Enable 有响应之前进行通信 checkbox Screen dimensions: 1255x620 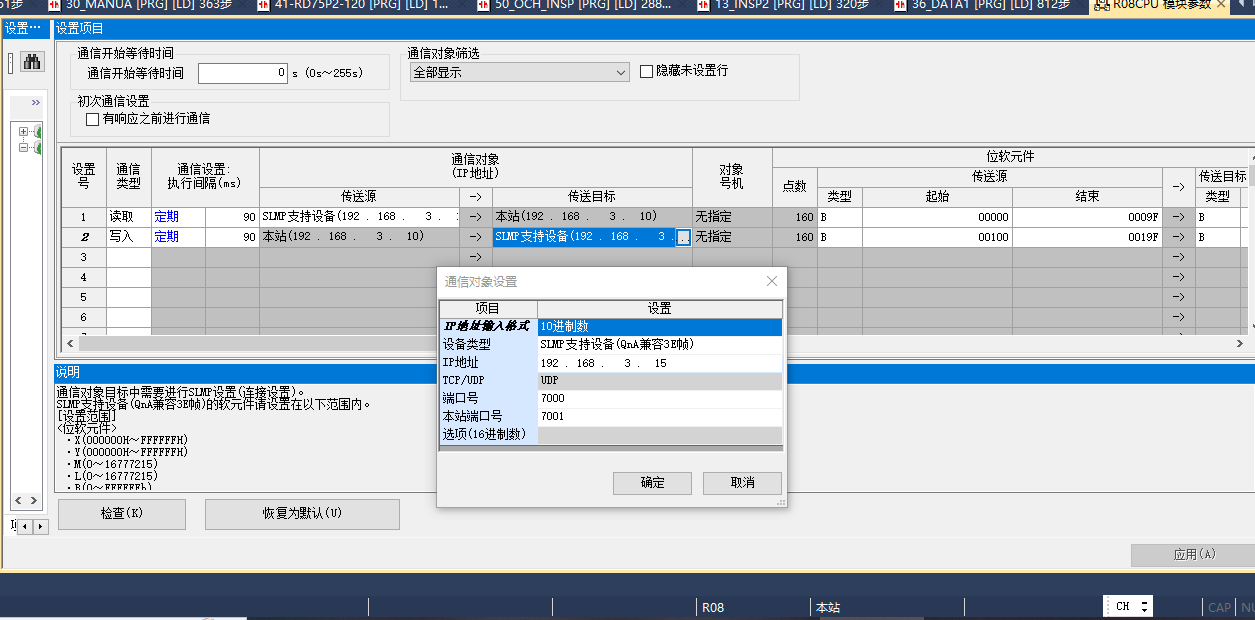(93, 119)
